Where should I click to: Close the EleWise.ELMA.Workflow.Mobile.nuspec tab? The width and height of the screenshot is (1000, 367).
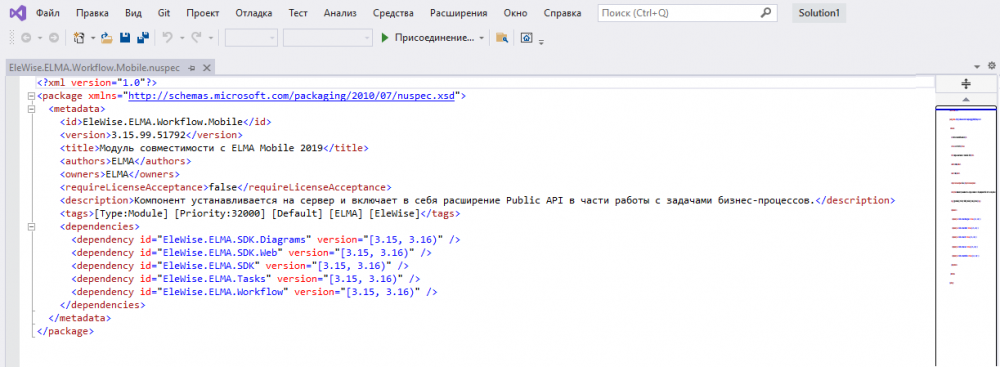(x=206, y=68)
